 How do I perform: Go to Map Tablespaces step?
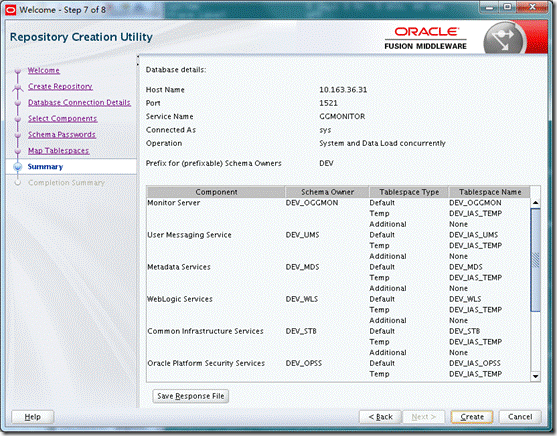pos(59,151)
